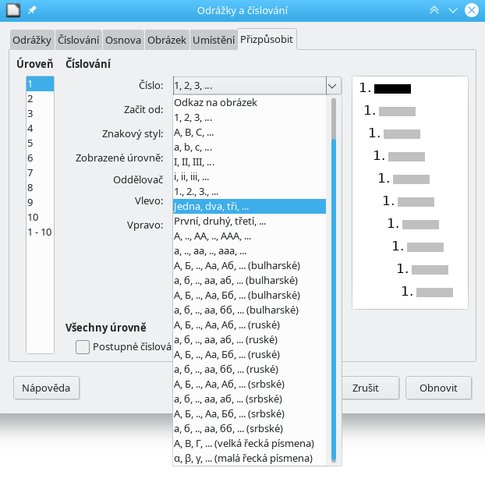Toggle the Postupné číslování checkbox
485x500 pixels.
click(82, 347)
